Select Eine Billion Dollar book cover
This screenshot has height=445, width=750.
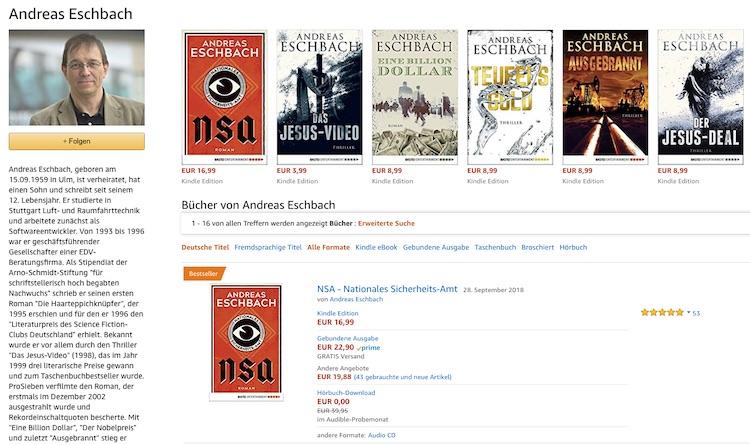pos(415,97)
